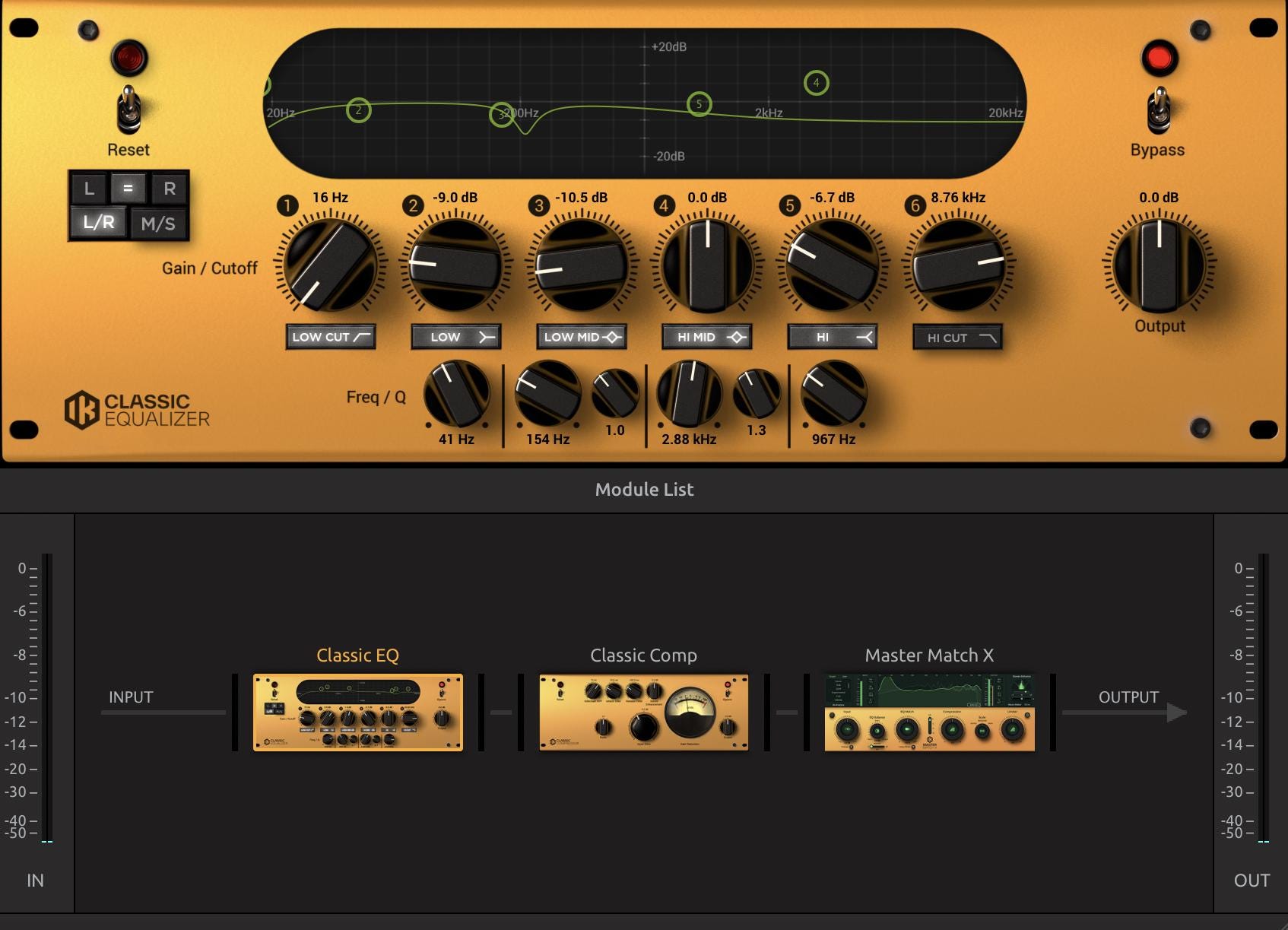Select EQ graph node 2
The width and height of the screenshot is (1288, 930).
coord(358,111)
